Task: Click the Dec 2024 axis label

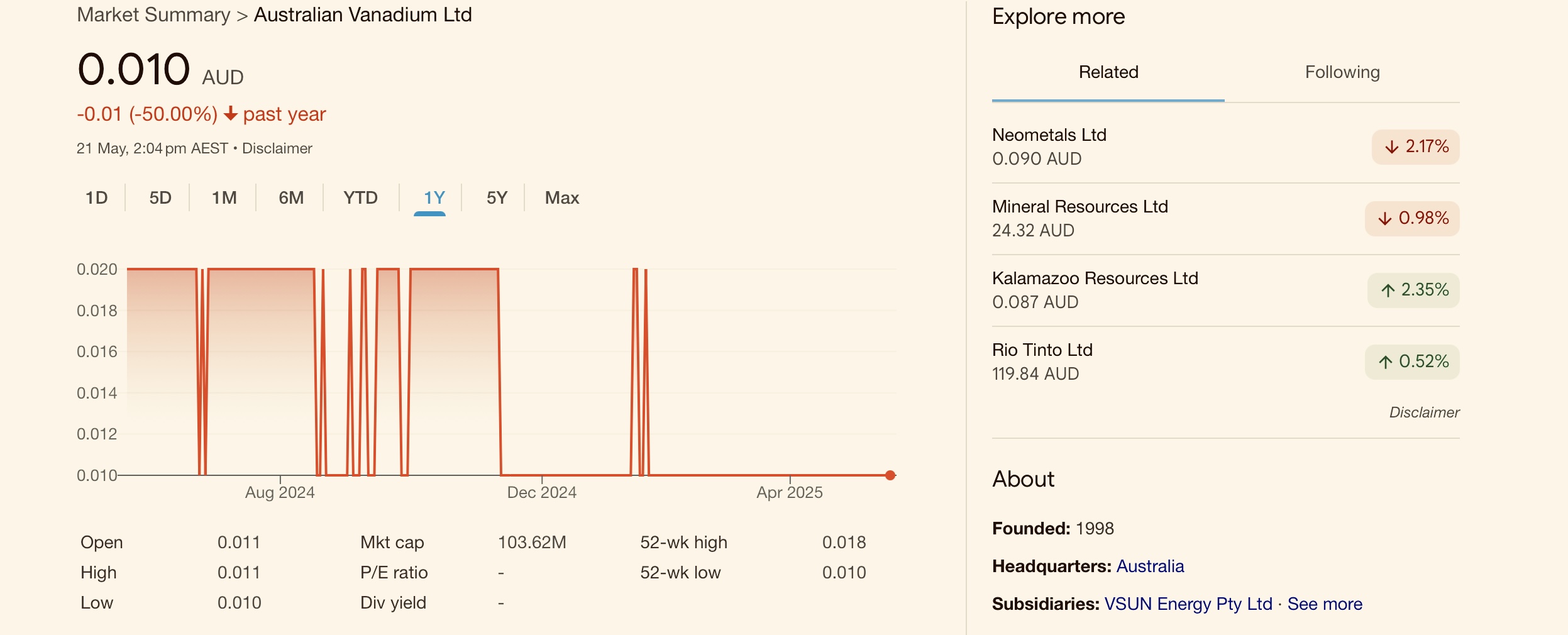Action: coord(542,492)
